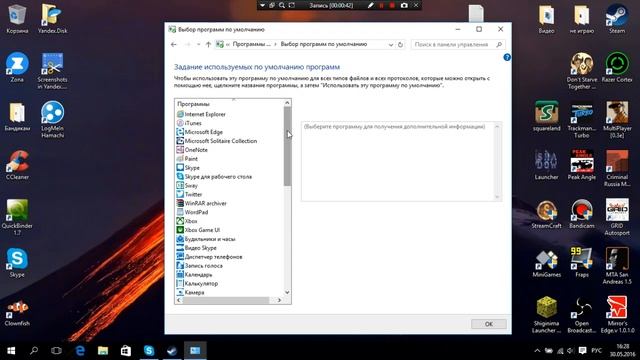Select Калькулятор in the programs list

click(197, 284)
